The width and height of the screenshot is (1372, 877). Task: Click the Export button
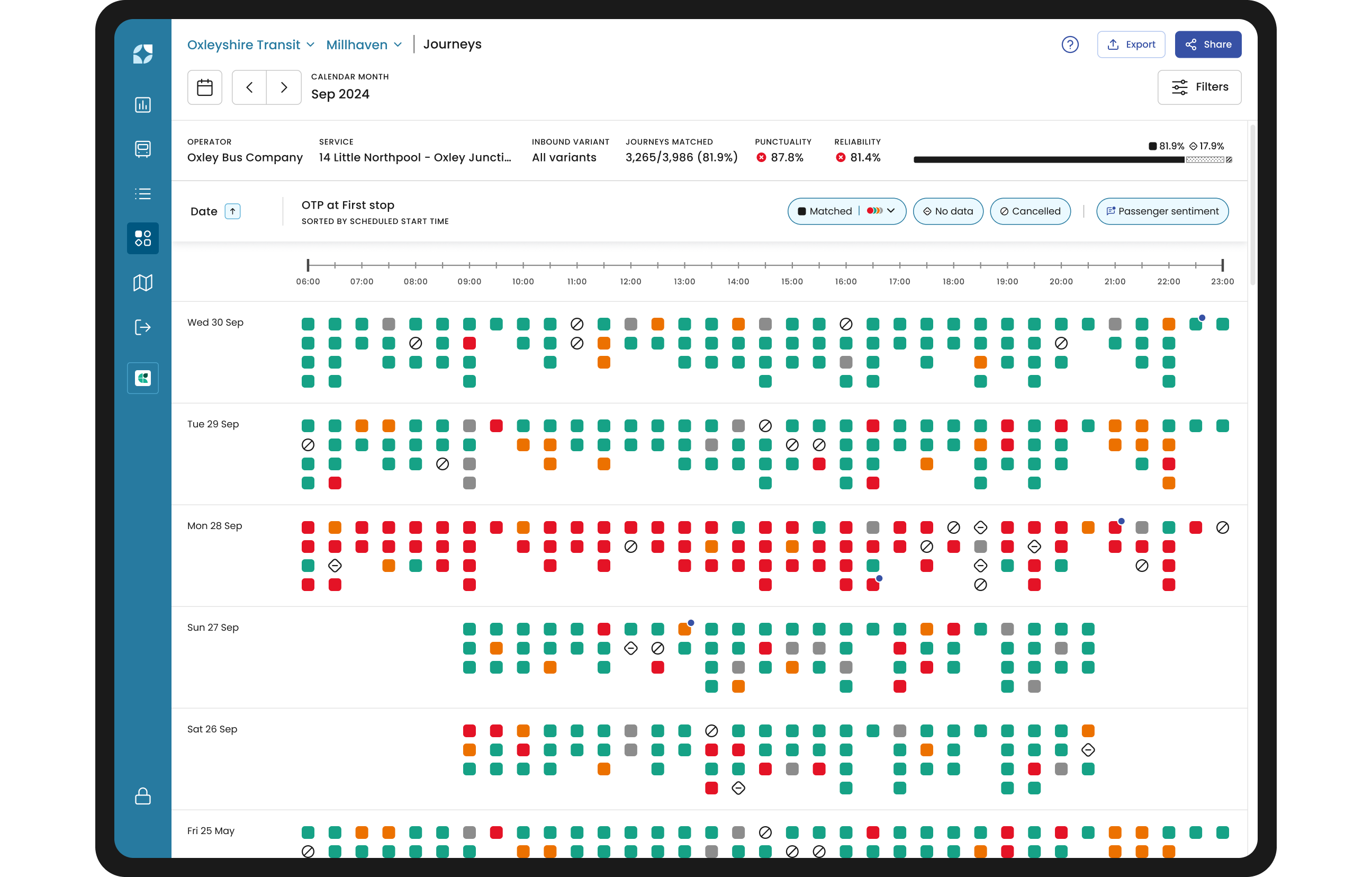click(x=1131, y=44)
